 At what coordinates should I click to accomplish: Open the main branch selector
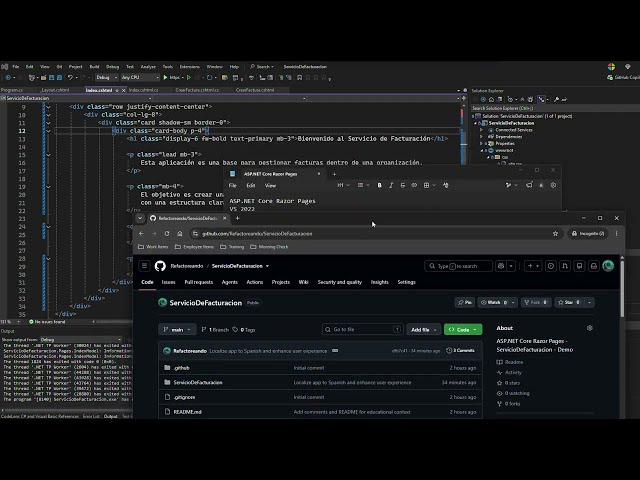[x=177, y=329]
